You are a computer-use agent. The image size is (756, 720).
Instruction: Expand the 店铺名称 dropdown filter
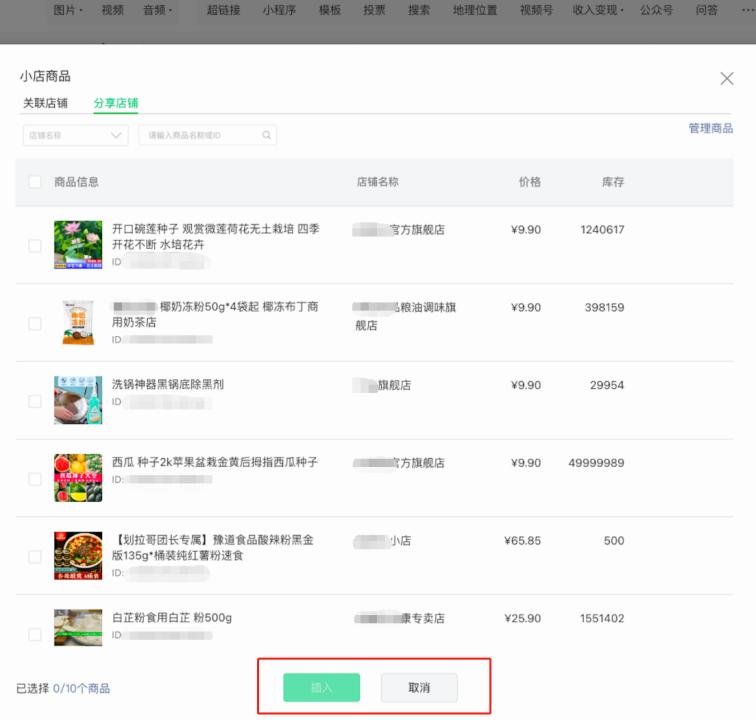[x=75, y=136]
